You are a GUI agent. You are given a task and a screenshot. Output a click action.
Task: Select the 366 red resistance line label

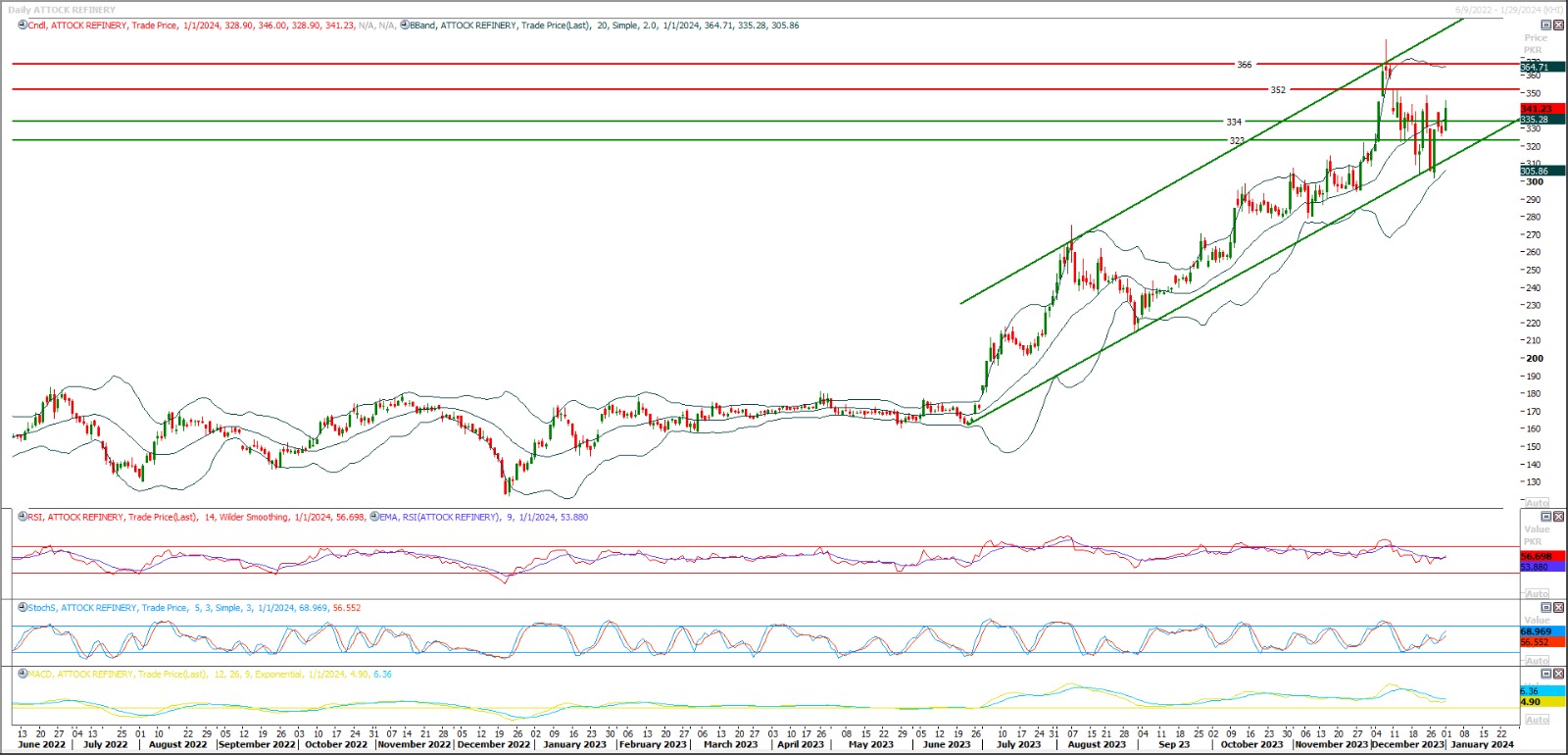pyautogui.click(x=1244, y=65)
